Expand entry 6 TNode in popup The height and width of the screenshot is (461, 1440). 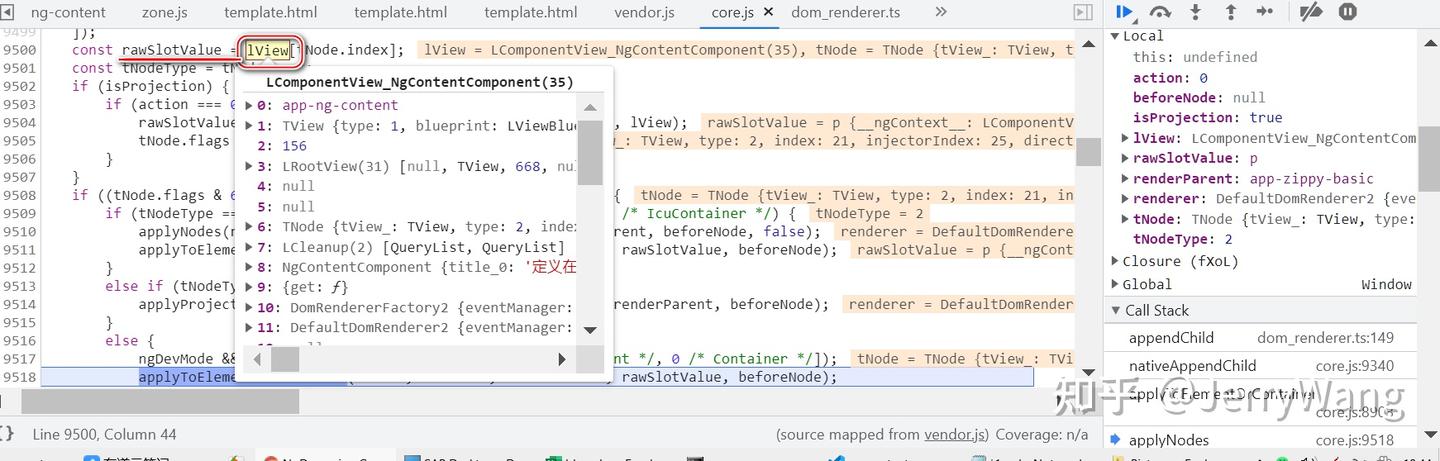[x=250, y=227]
